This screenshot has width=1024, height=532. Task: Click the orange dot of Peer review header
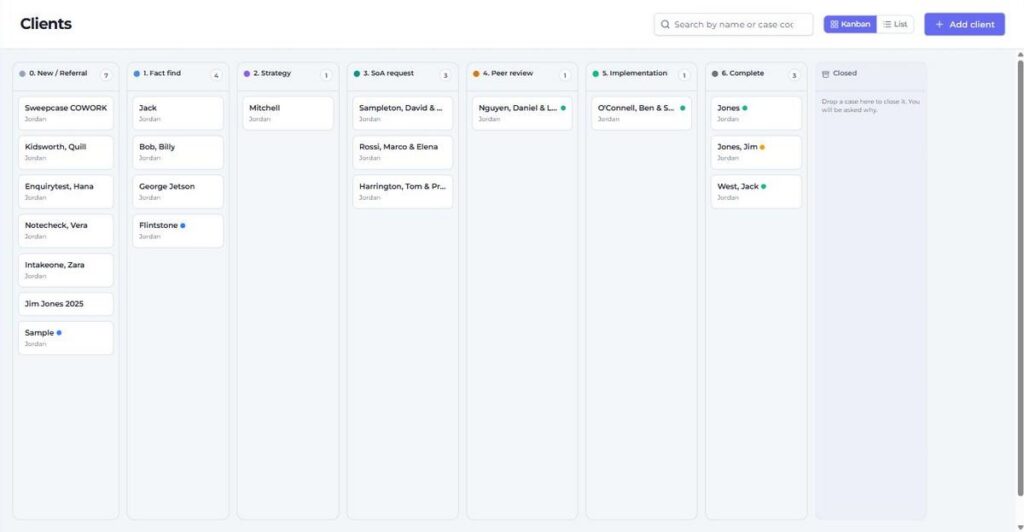476,74
